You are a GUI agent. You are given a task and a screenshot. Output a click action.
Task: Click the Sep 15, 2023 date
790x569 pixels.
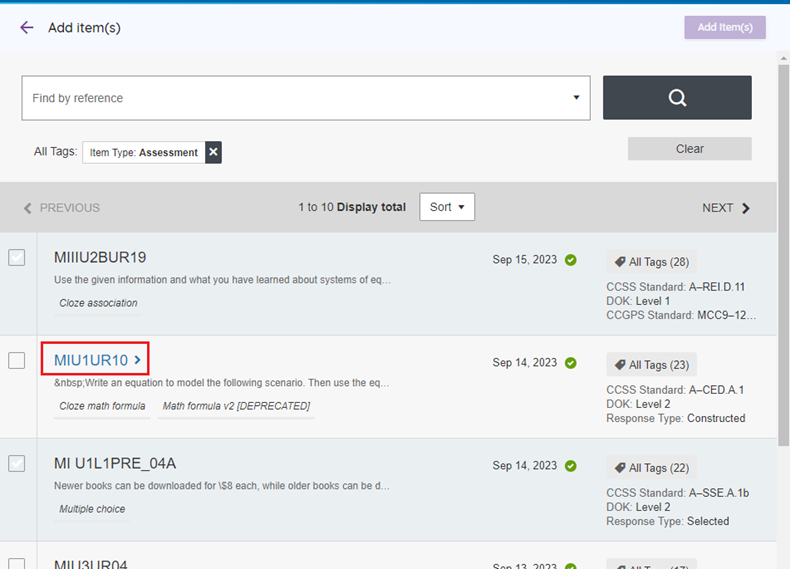(x=524, y=260)
